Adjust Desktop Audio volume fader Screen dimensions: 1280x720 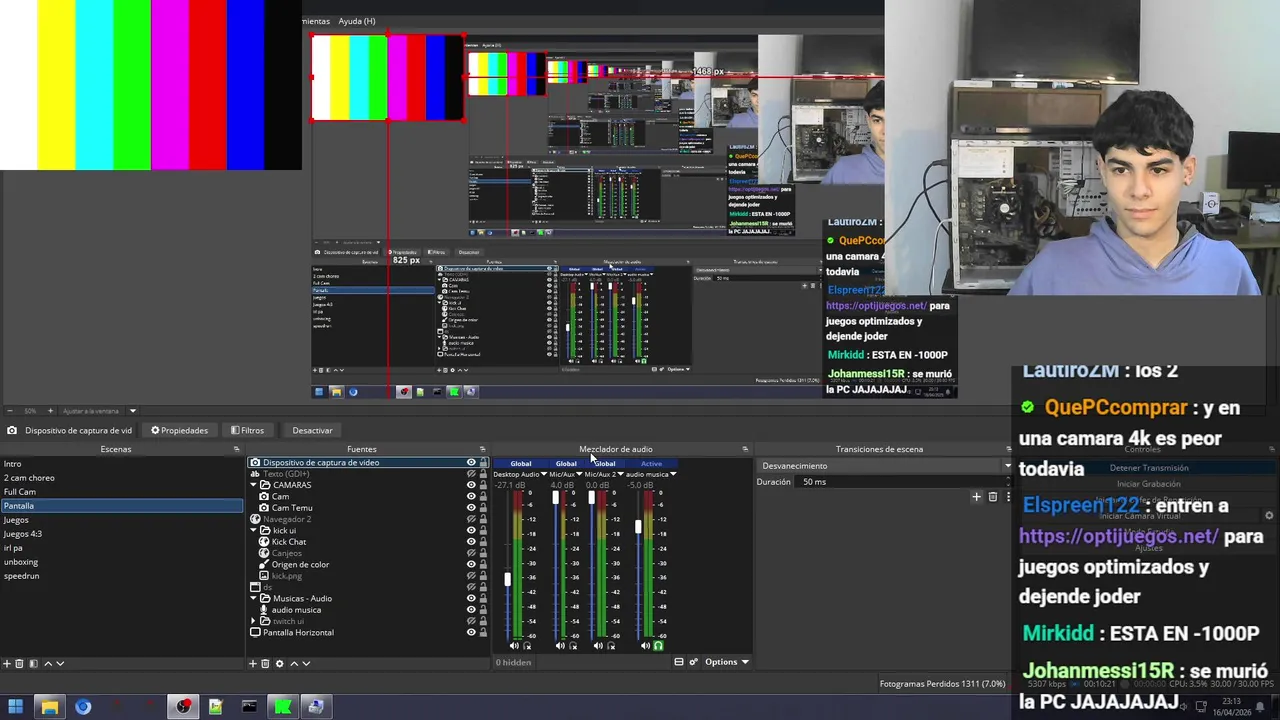[x=507, y=579]
